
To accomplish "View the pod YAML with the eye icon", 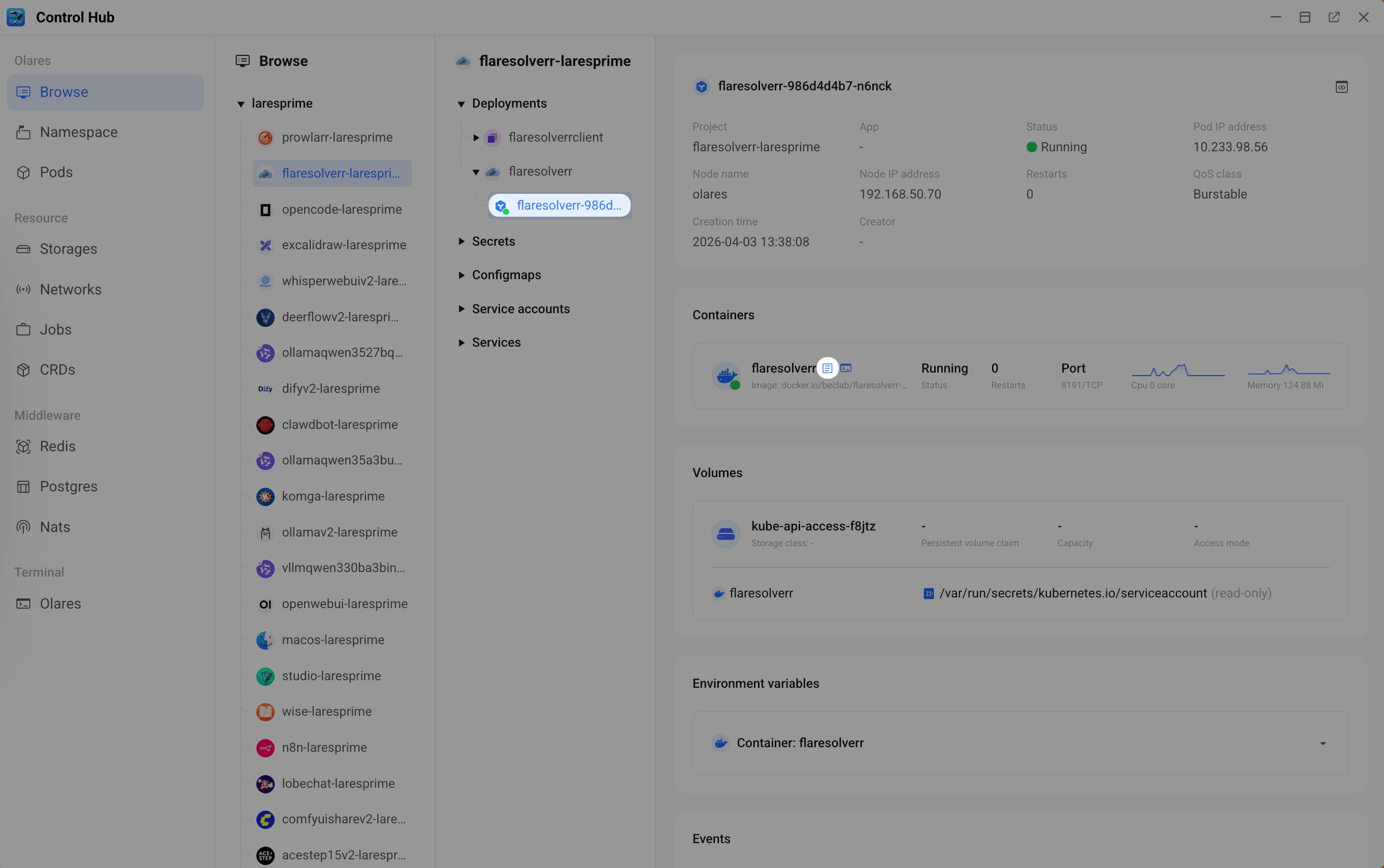I will click(x=1341, y=86).
